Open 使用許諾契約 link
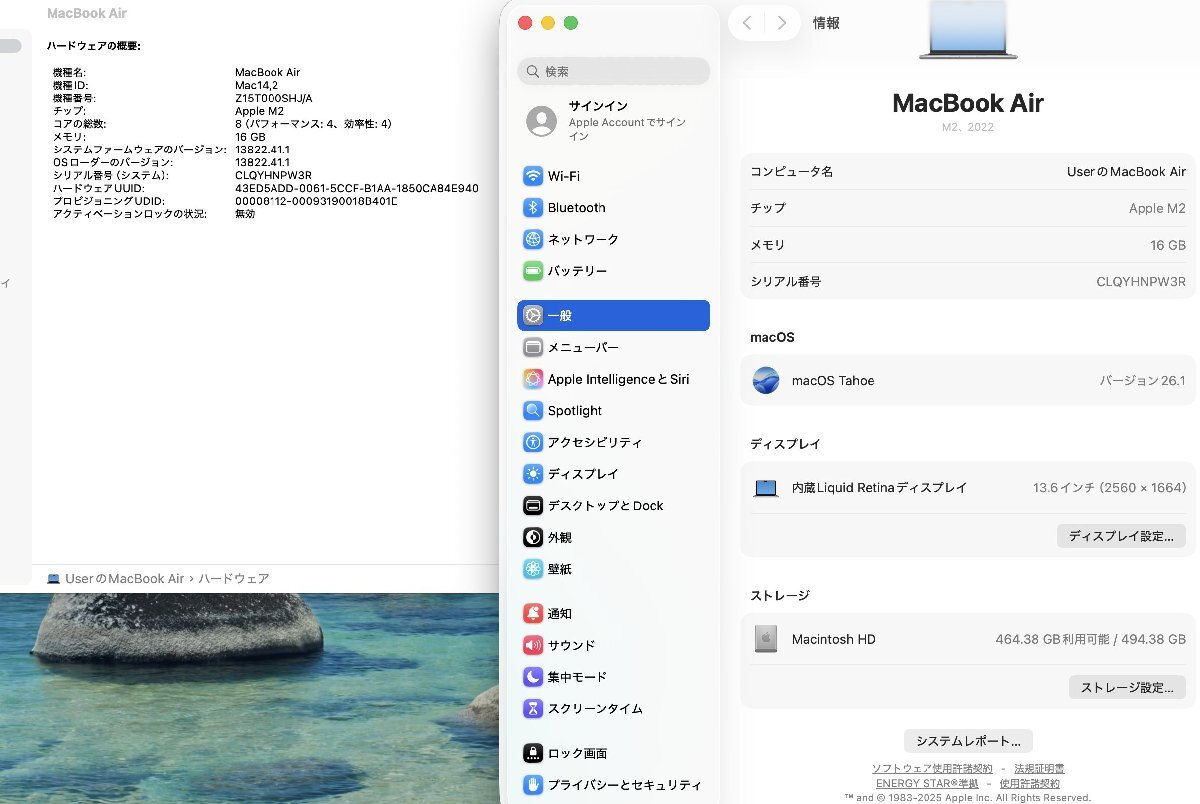This screenshot has width=1200, height=804. pos(1030,784)
